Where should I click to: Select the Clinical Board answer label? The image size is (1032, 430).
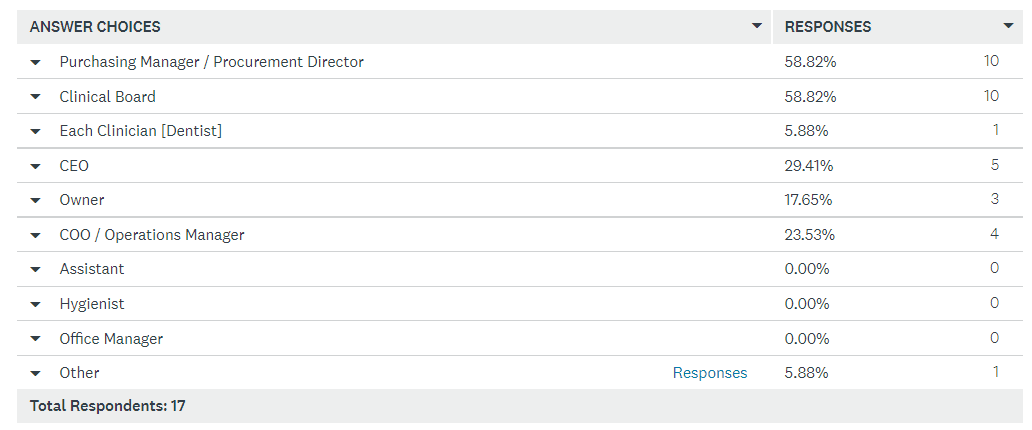pos(107,97)
